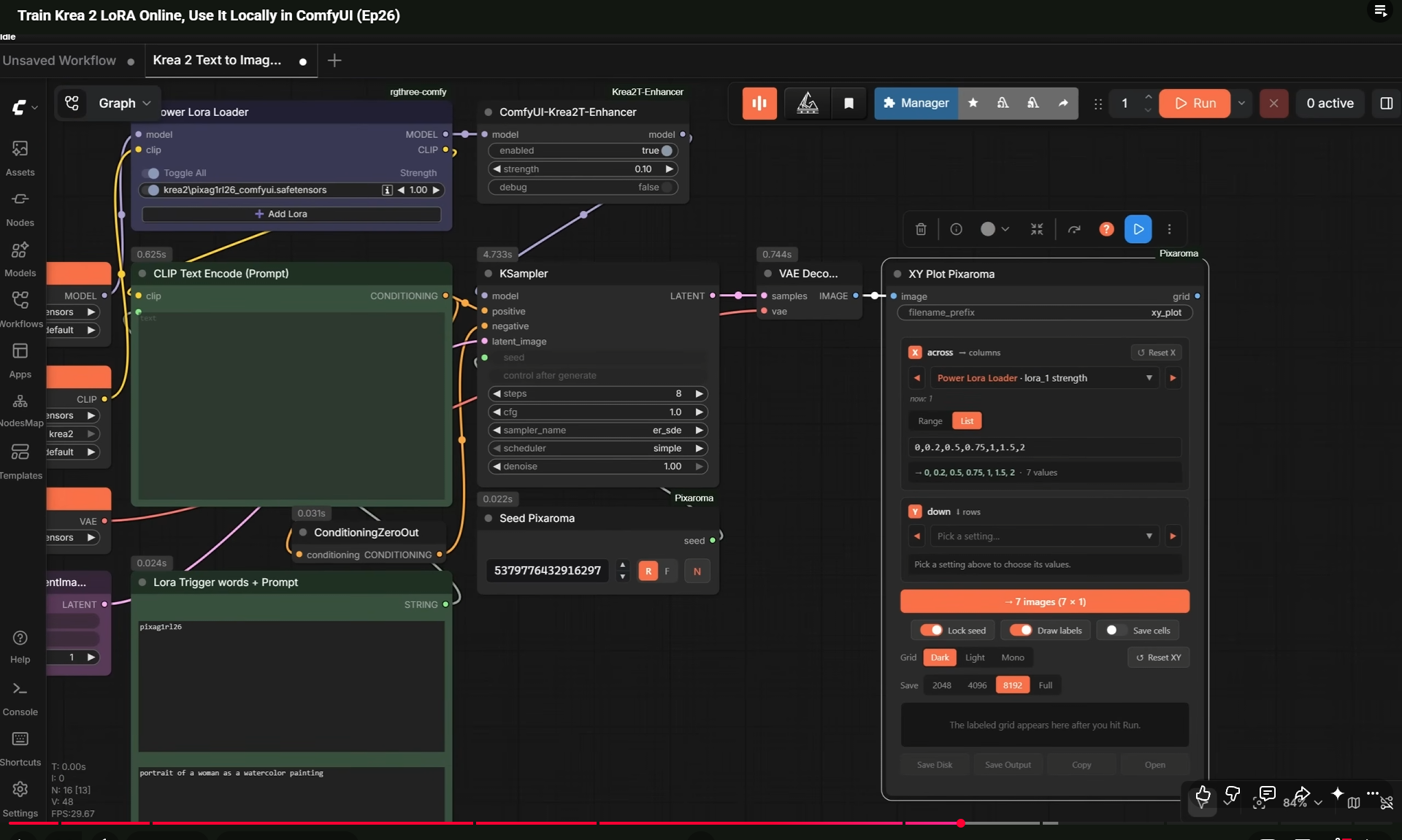
Task: Open the NodesMap sidebar panel
Action: [x=20, y=411]
